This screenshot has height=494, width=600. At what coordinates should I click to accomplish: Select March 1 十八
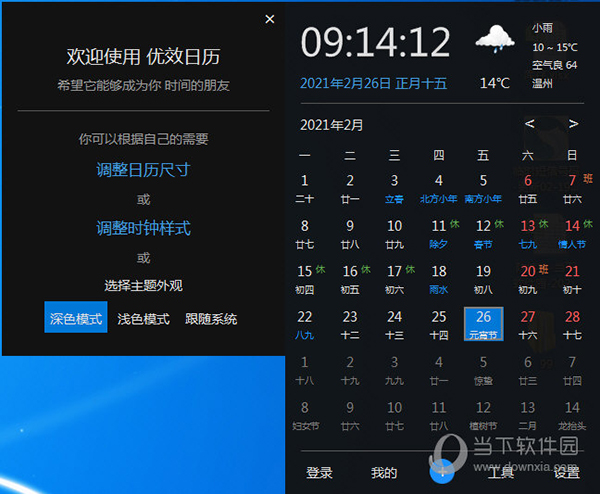pos(305,371)
